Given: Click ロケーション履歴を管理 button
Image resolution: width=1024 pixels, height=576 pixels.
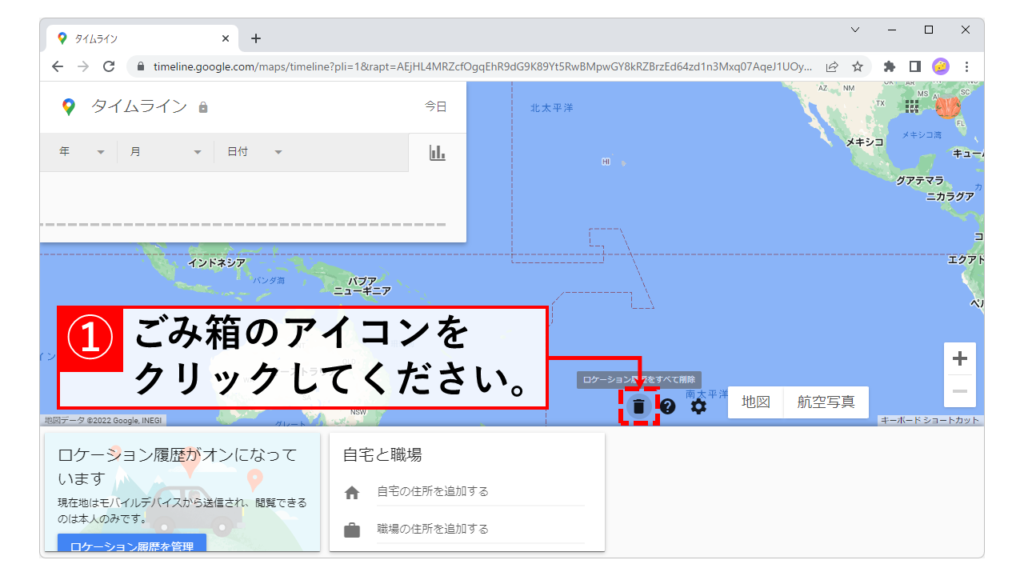Looking at the screenshot, I should tap(132, 545).
